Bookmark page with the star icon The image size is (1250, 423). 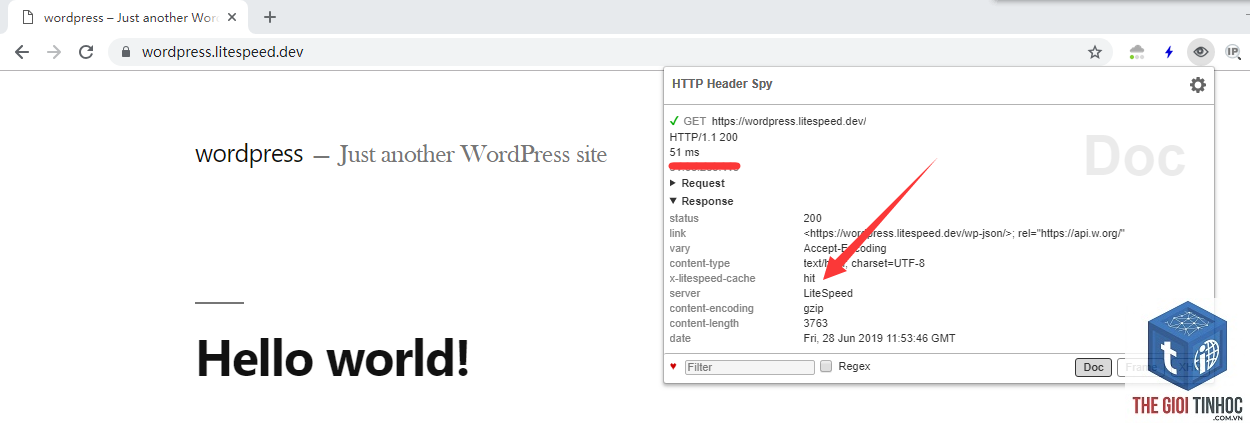1095,52
